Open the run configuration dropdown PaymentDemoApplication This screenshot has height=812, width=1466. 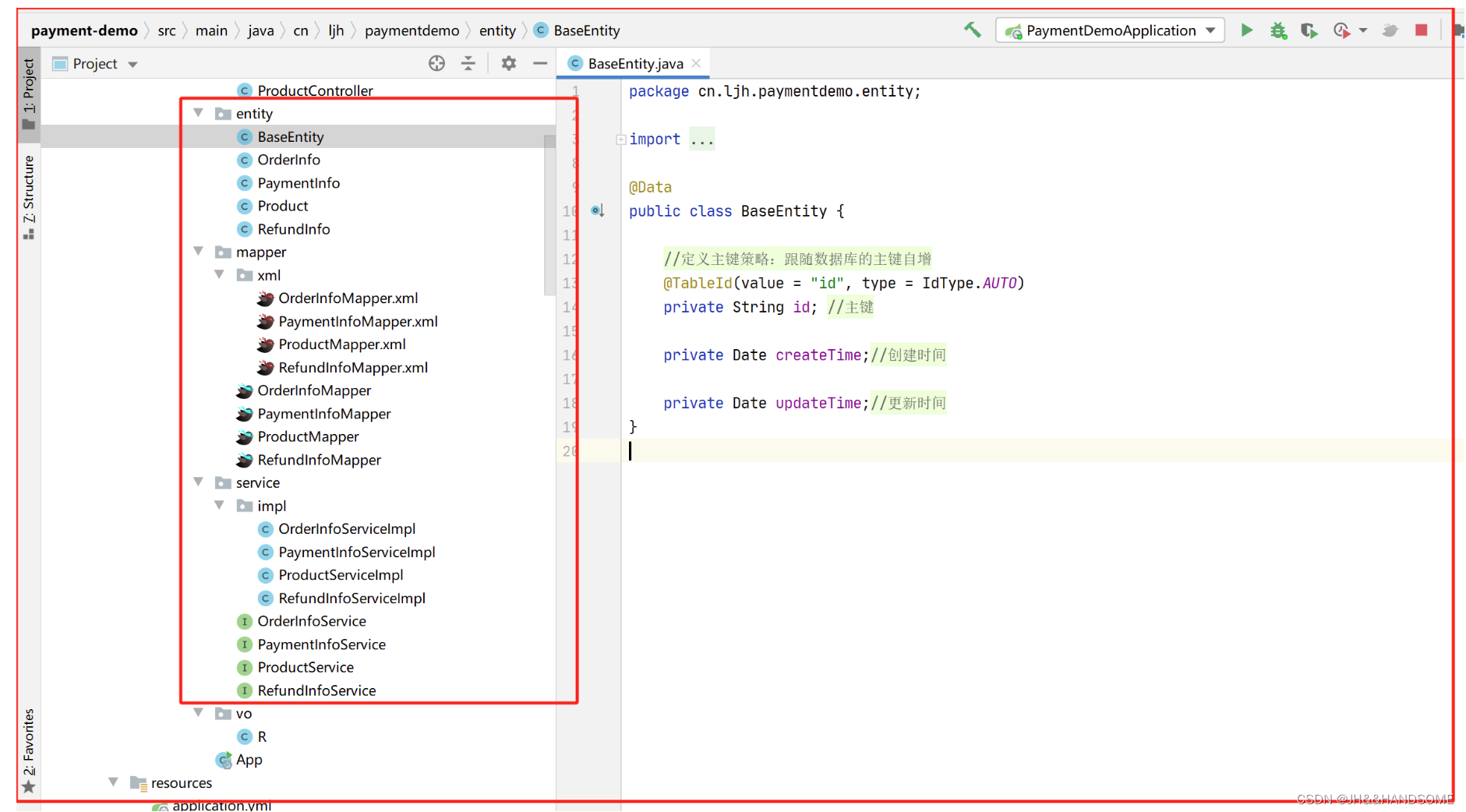tap(1110, 30)
